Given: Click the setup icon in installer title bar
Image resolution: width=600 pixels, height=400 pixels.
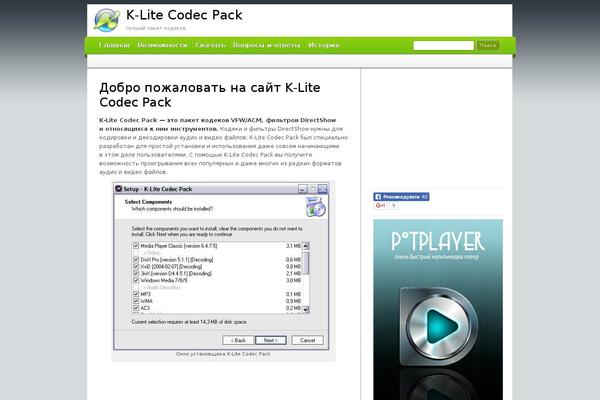Looking at the screenshot, I should pos(119,189).
